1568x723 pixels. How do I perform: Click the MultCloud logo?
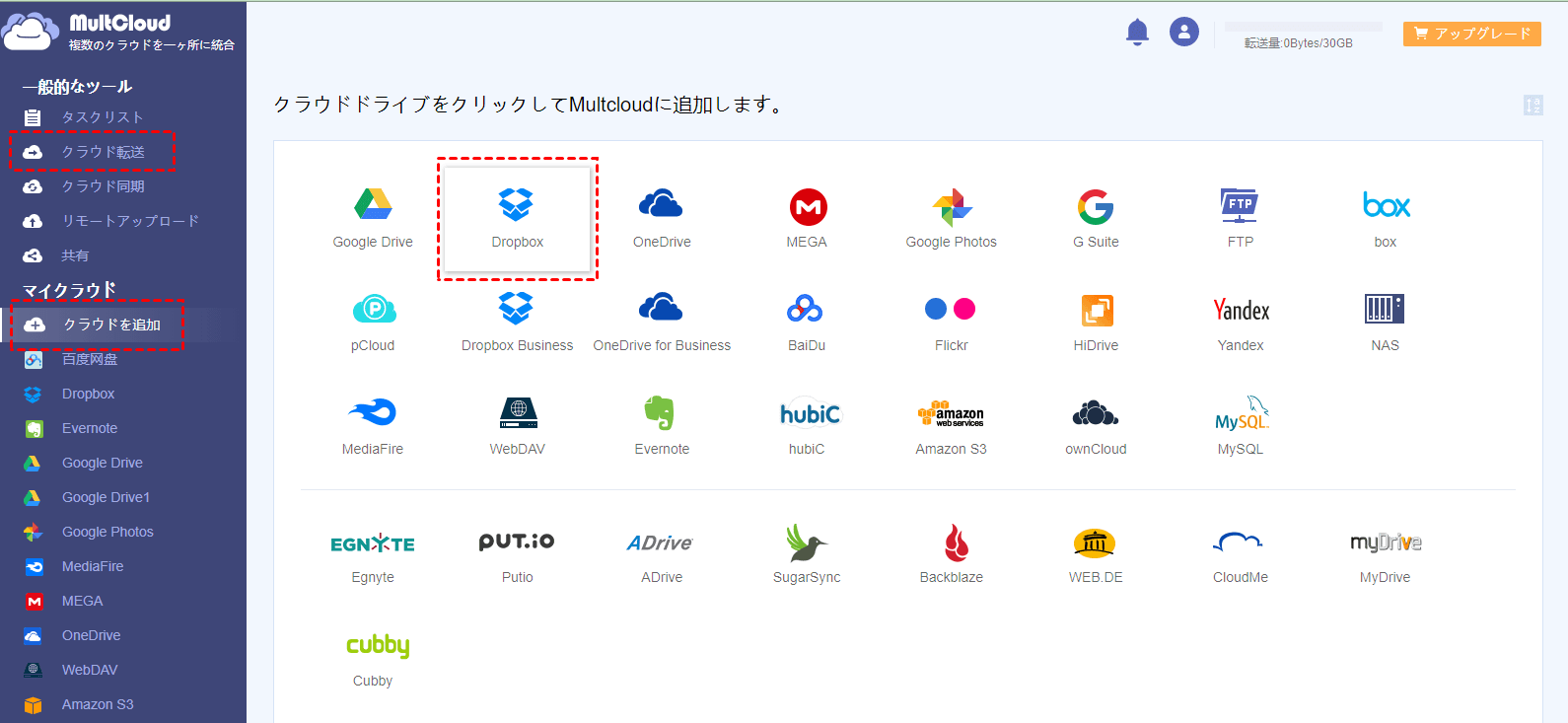click(118, 32)
